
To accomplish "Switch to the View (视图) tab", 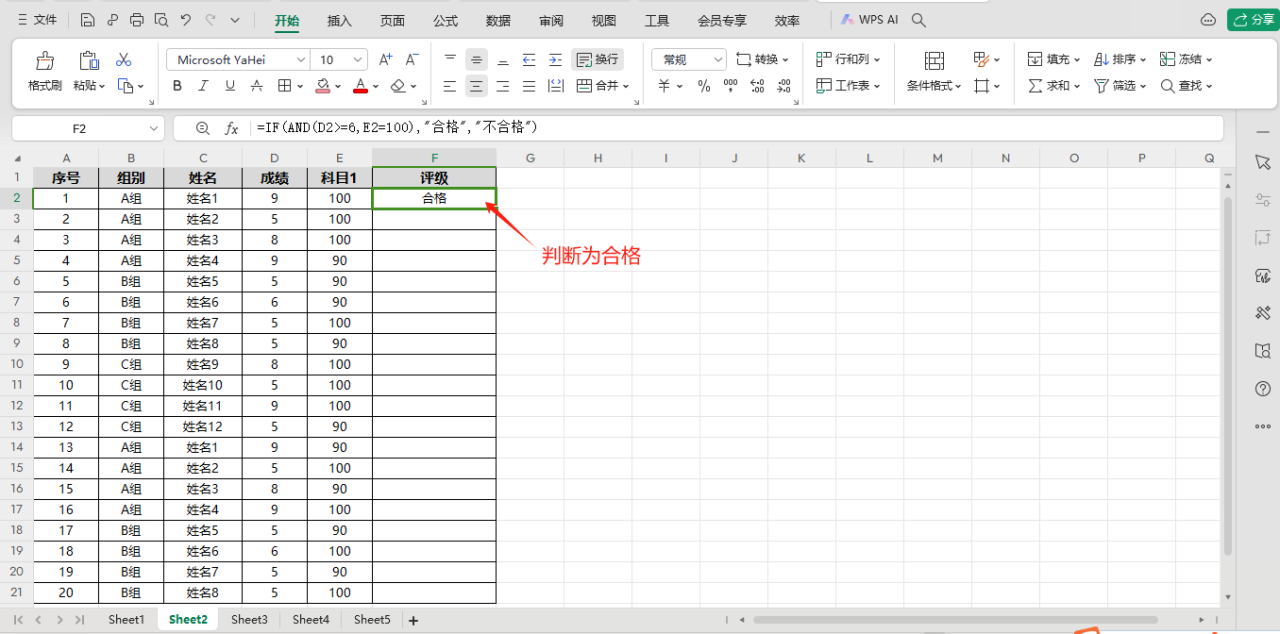I will pos(604,20).
